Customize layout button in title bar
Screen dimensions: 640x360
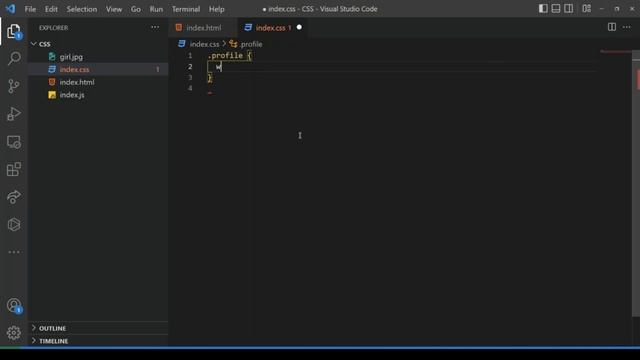(587, 9)
